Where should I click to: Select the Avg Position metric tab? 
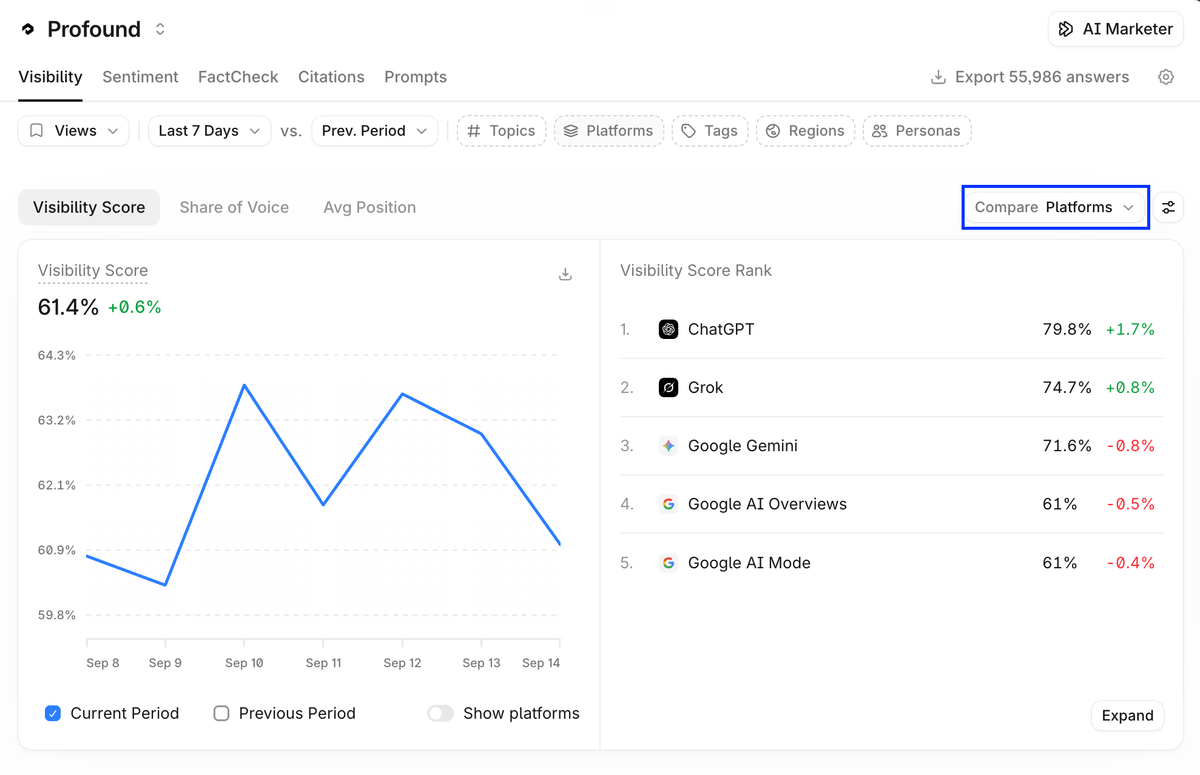click(x=369, y=207)
